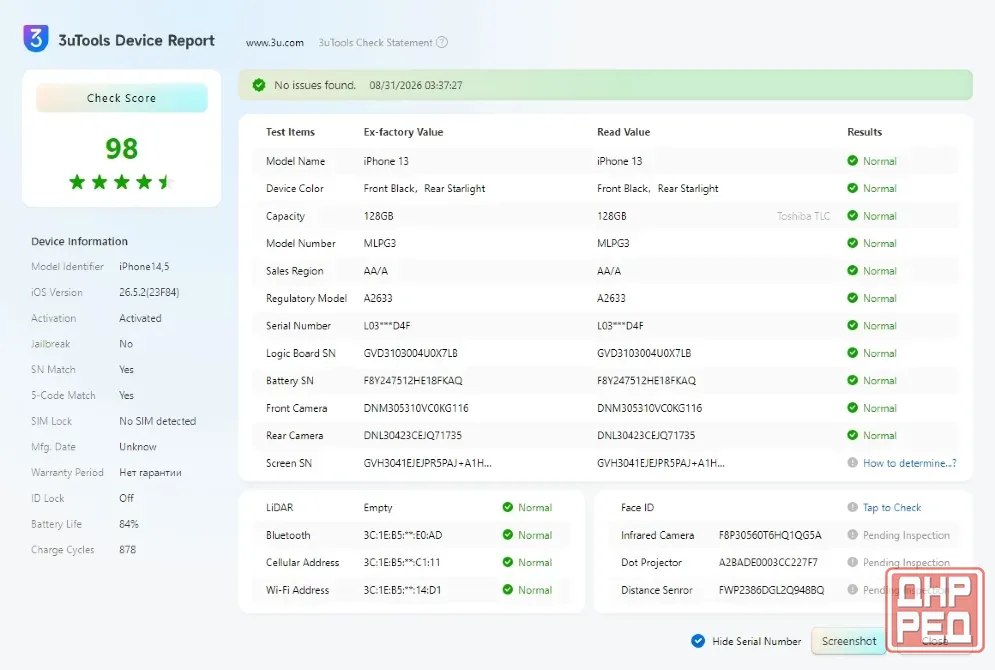This screenshot has height=670, width=995.
Task: Click the Normal check icon for Regulatory Model
Action: pyautogui.click(x=852, y=298)
